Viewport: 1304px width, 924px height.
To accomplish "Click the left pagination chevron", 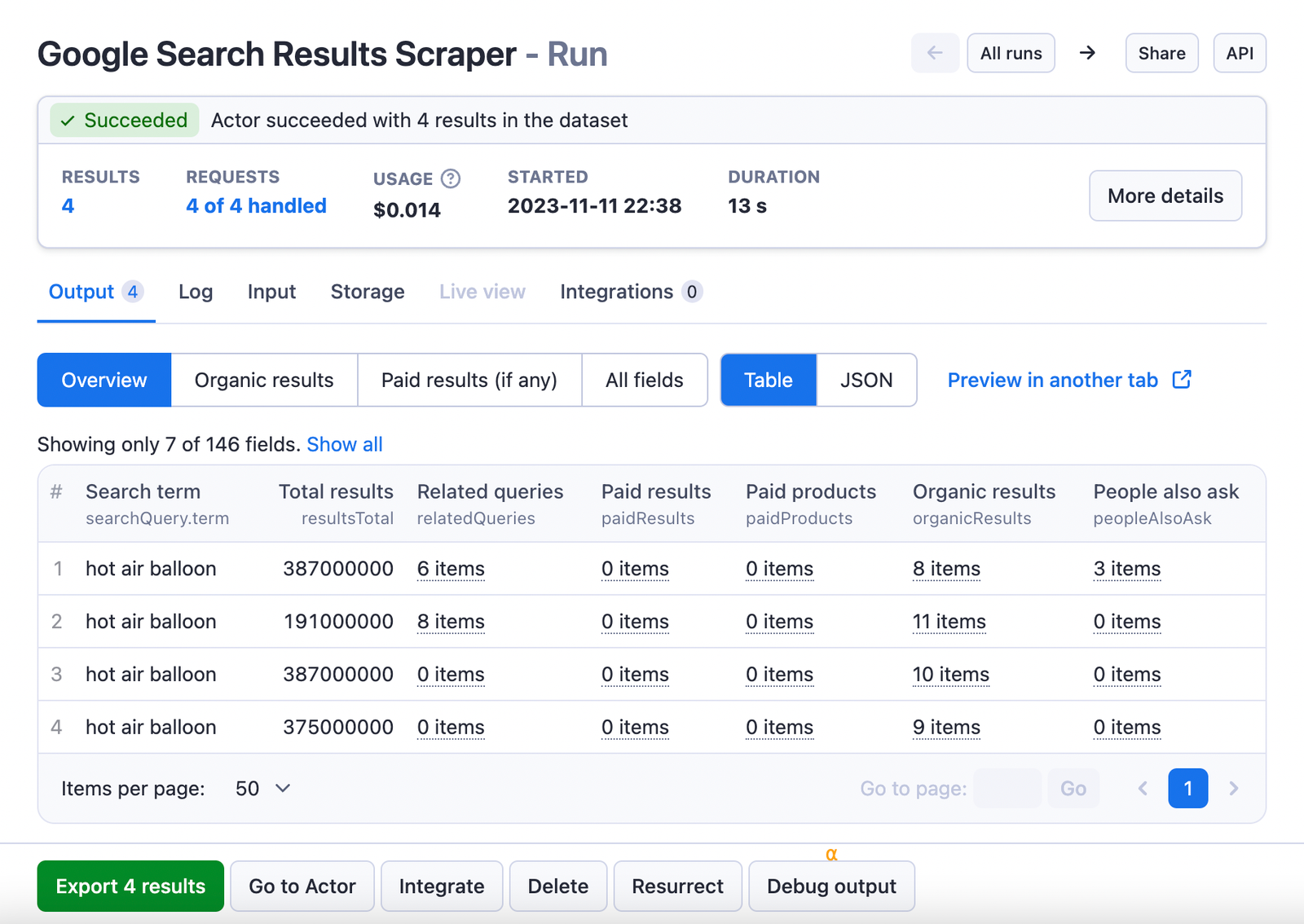I will click(x=1142, y=788).
